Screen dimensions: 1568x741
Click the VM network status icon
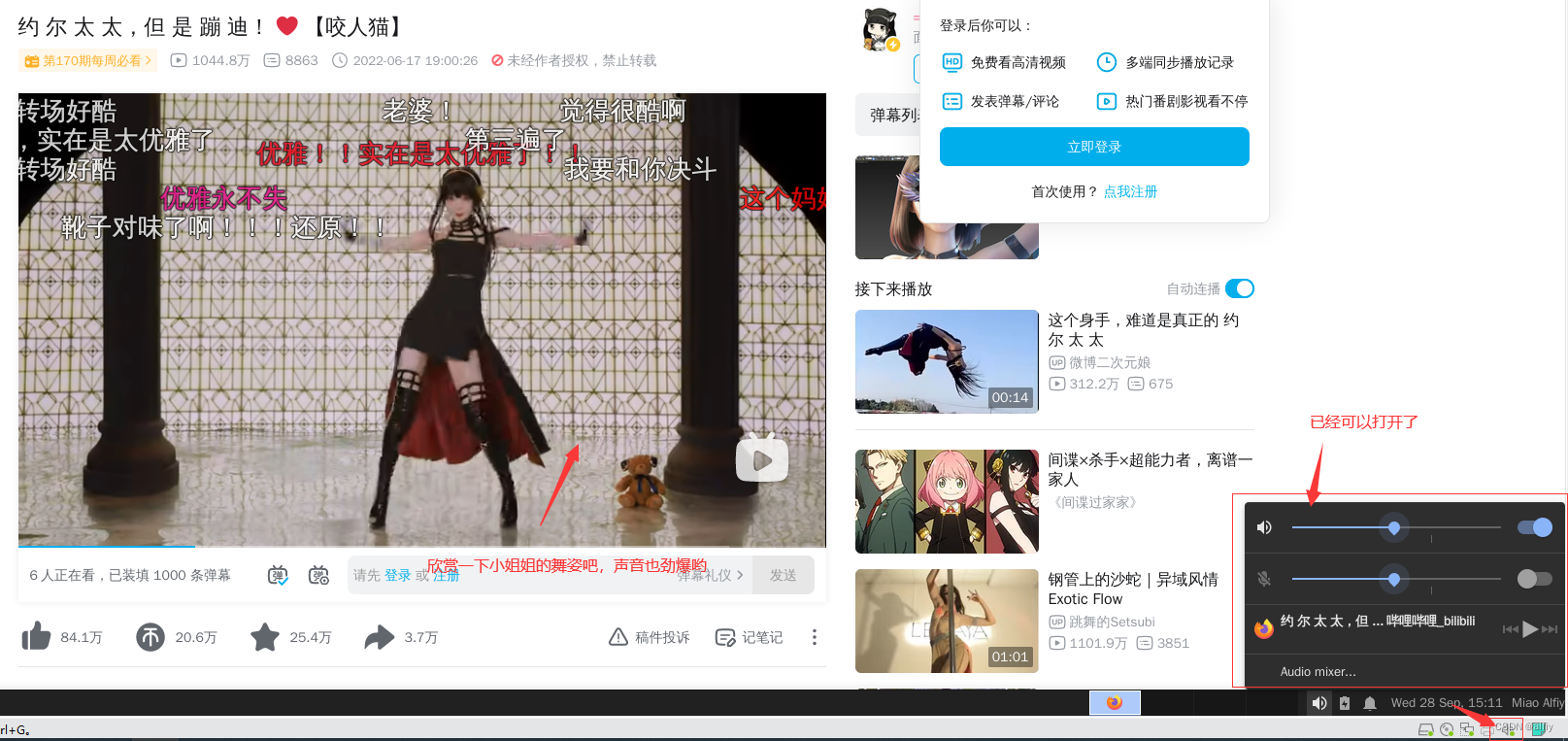[x=1467, y=729]
